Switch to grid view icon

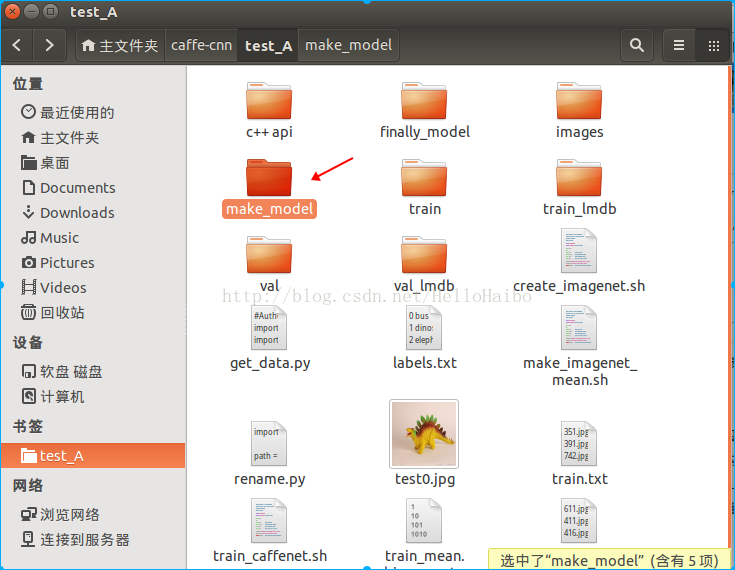[713, 45]
